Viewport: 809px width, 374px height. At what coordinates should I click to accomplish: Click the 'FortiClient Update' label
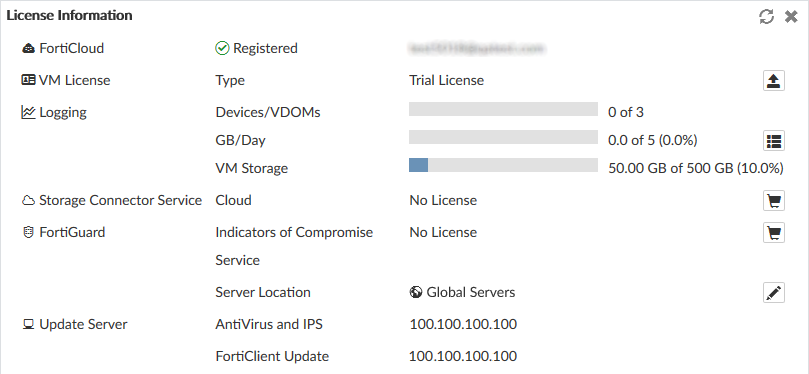[272, 356]
